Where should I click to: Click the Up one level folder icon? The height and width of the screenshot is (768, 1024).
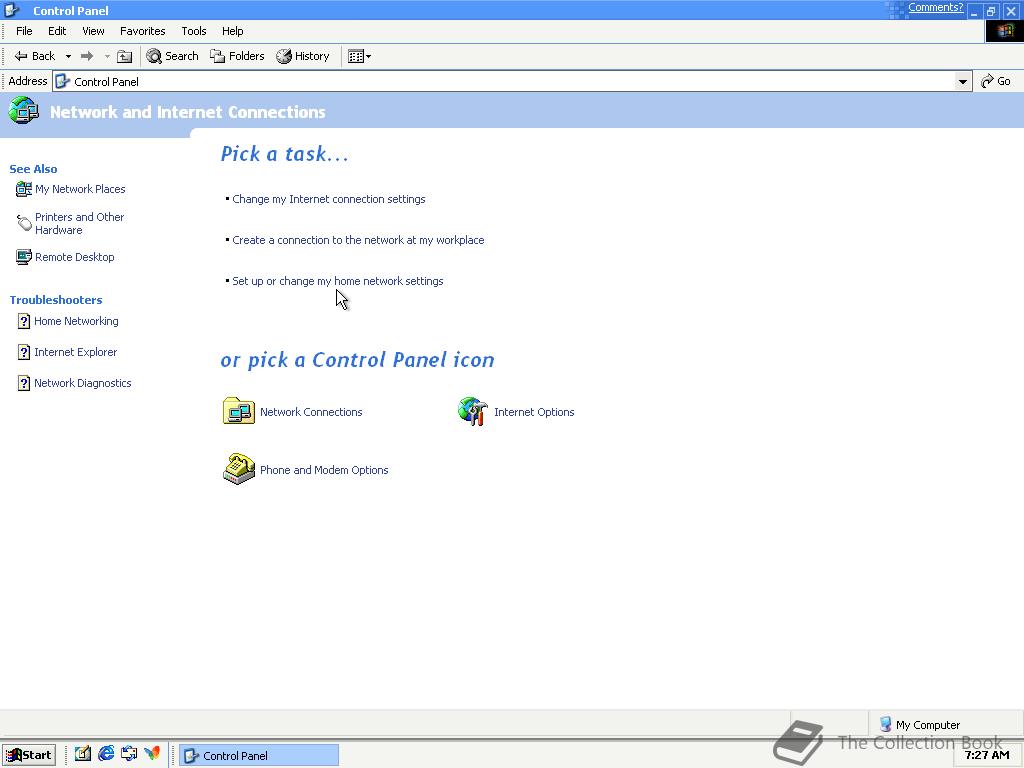click(x=124, y=56)
